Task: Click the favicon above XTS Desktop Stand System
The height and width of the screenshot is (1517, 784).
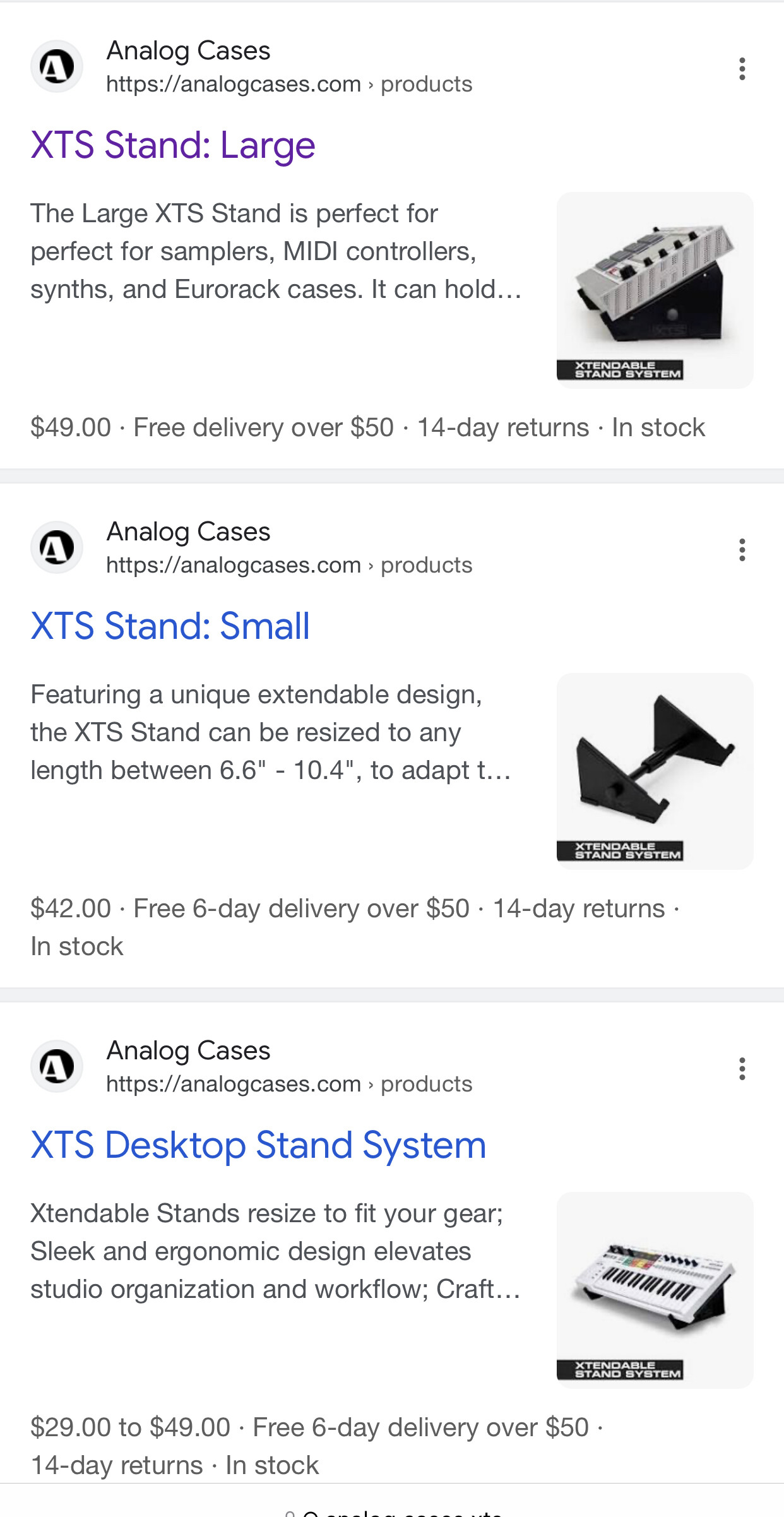Action: (57, 1066)
